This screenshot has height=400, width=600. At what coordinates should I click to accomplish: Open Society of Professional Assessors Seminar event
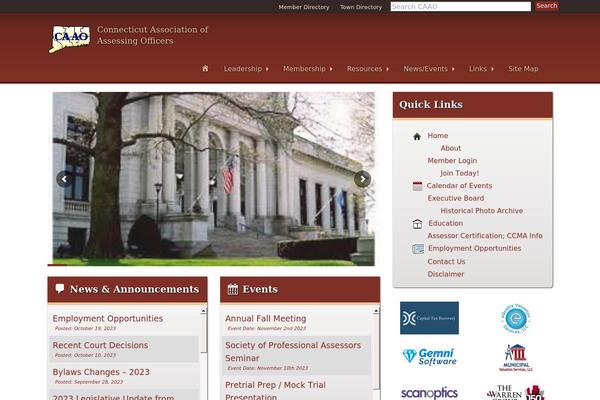(293, 351)
